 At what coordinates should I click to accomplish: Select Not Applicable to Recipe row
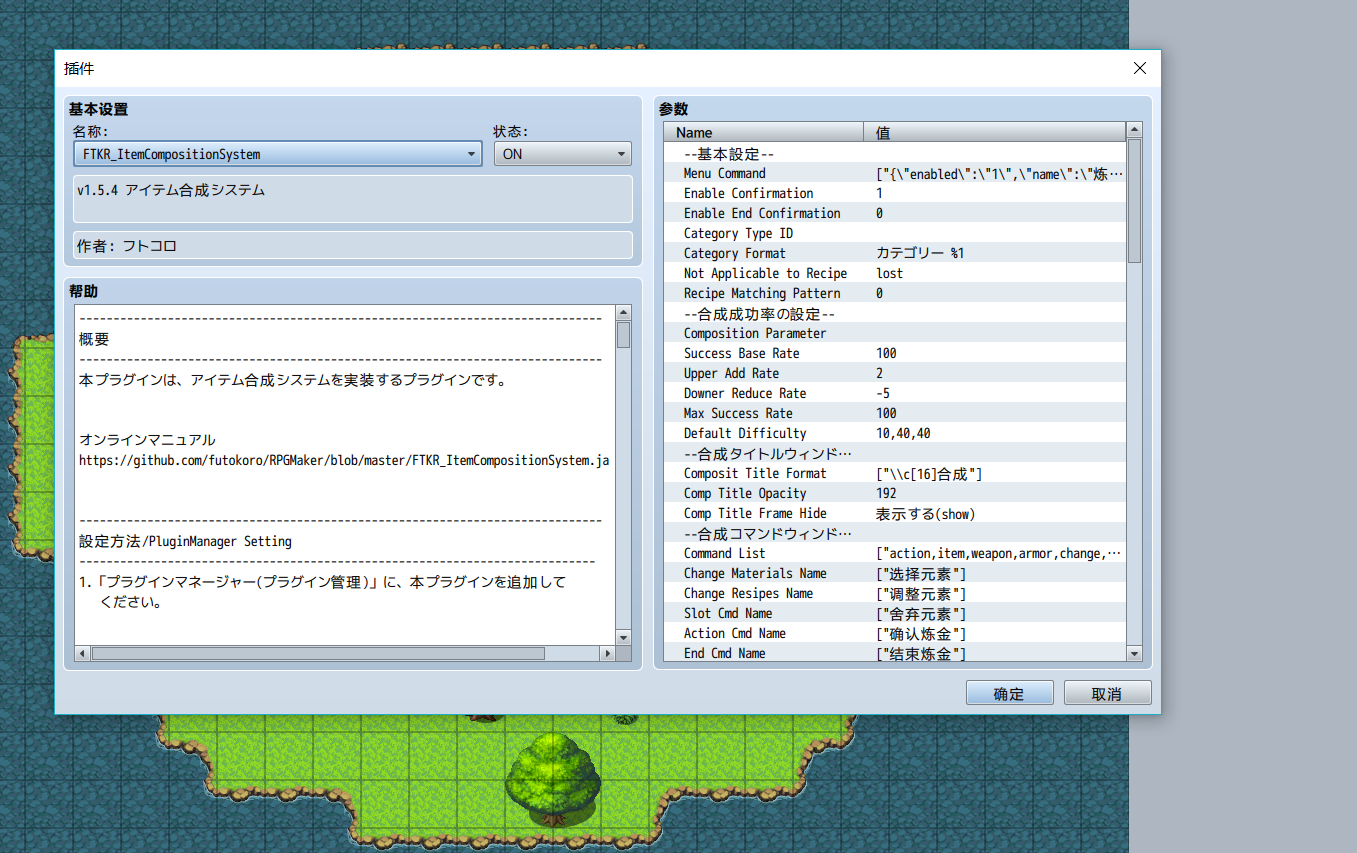(x=895, y=273)
